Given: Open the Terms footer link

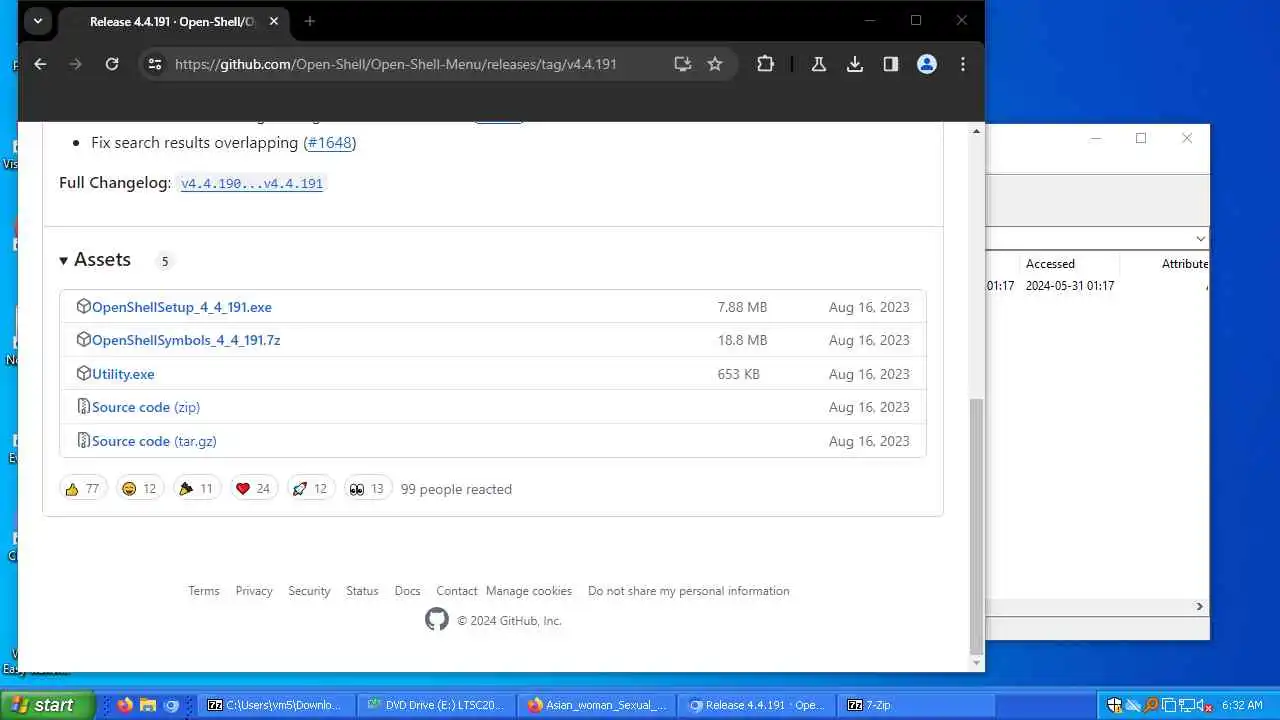Looking at the screenshot, I should pos(204,591).
